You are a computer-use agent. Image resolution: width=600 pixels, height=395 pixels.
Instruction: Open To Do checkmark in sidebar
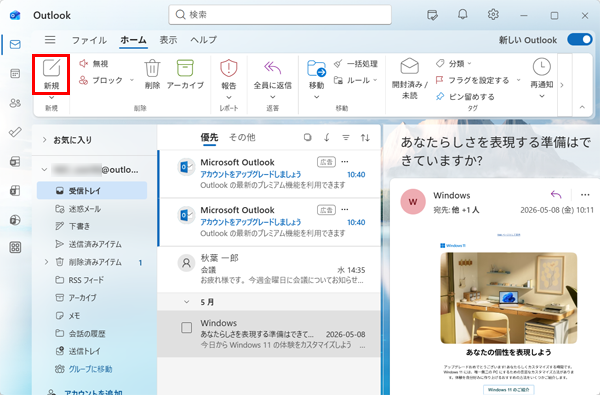[15, 132]
